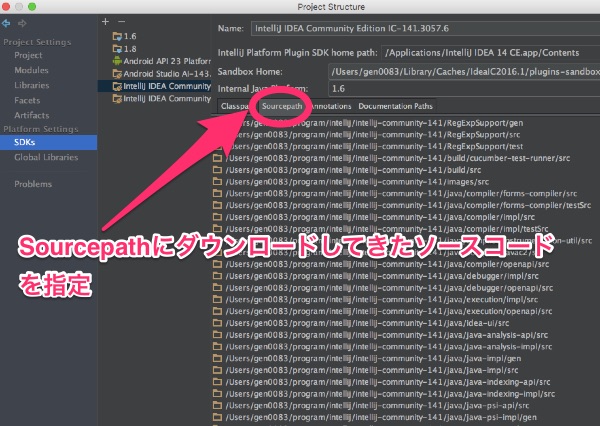Click folder icon of forms-compiler/testSrc row

pyautogui.click(x=217, y=205)
